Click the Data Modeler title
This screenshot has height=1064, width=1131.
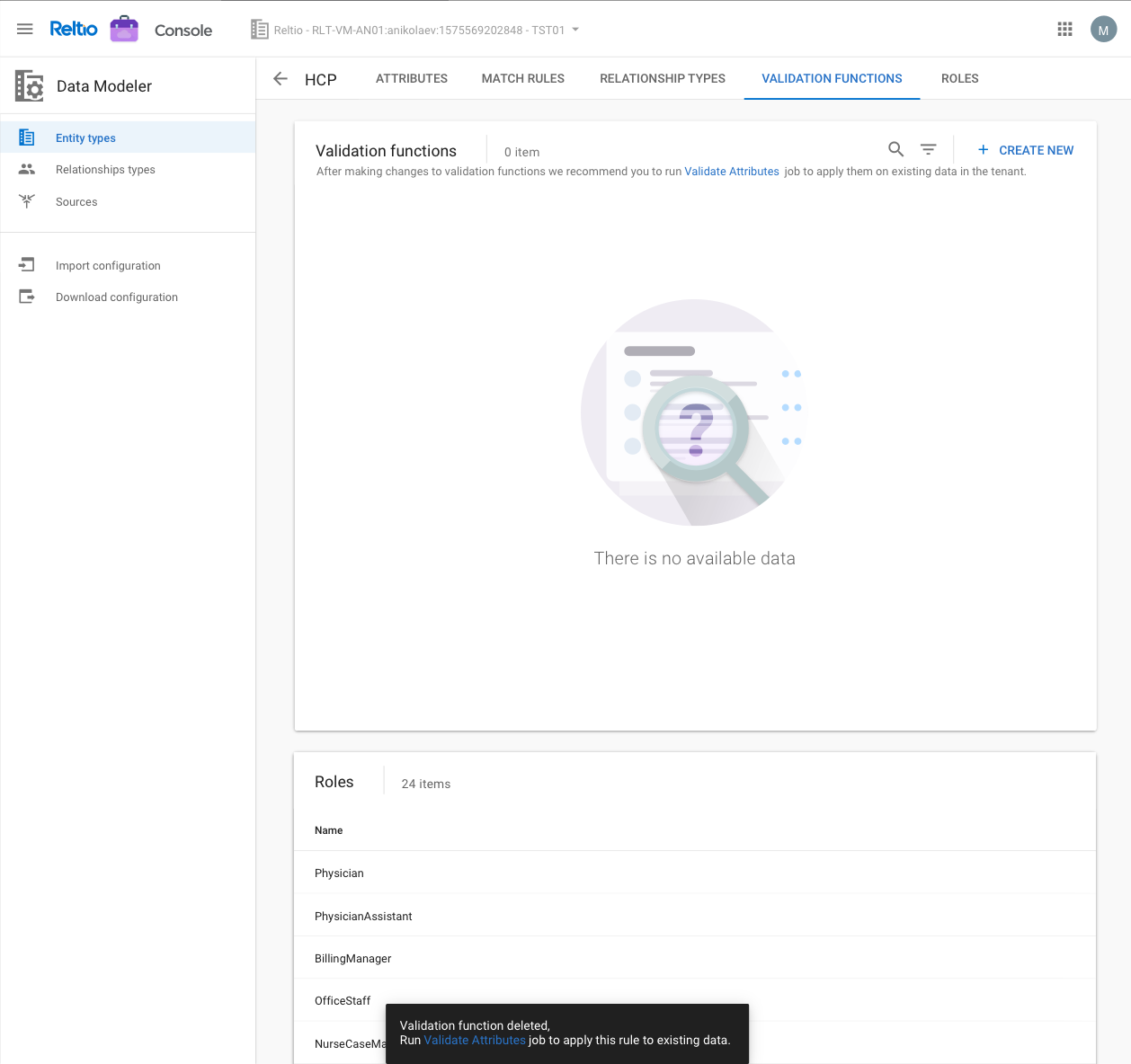[104, 86]
